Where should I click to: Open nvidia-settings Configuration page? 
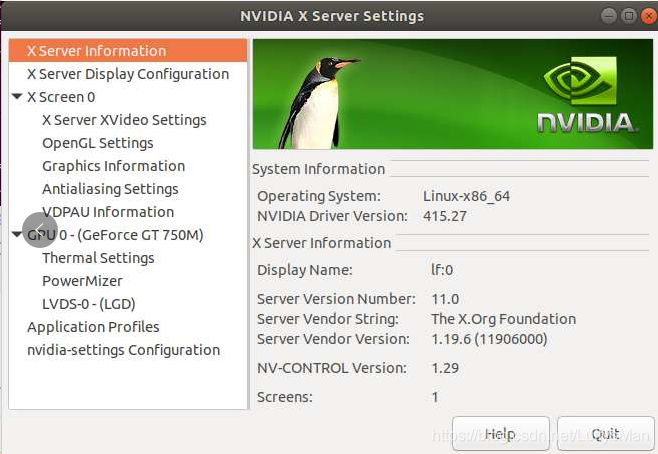point(124,350)
